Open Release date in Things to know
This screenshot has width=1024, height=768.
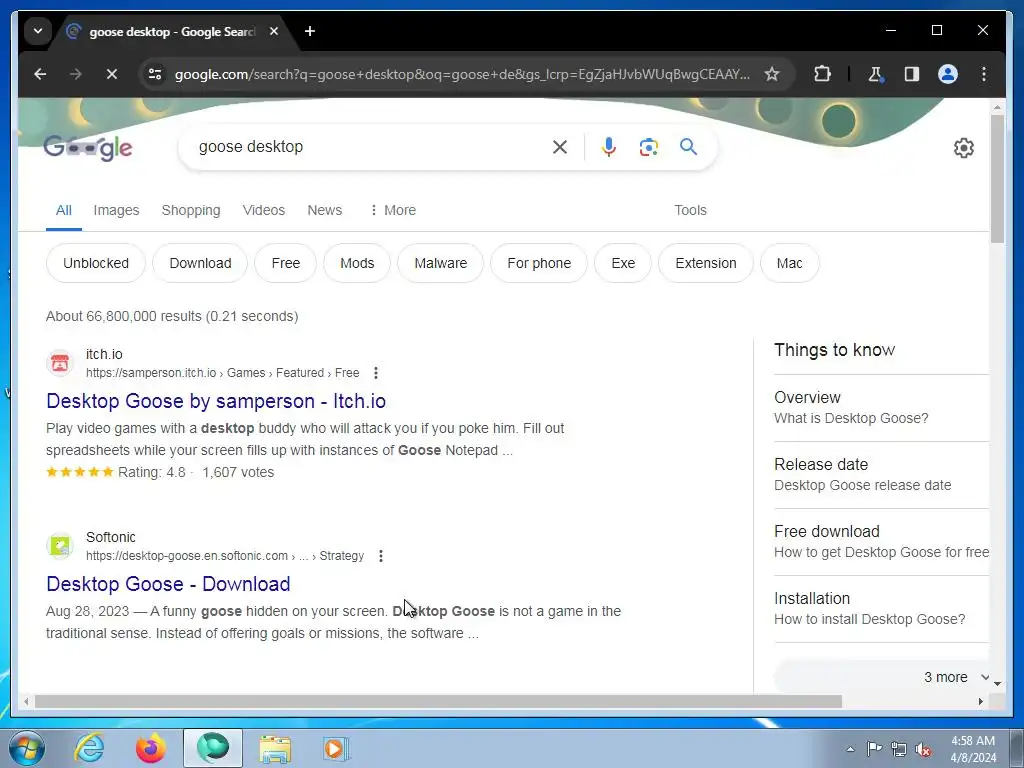[881, 475]
